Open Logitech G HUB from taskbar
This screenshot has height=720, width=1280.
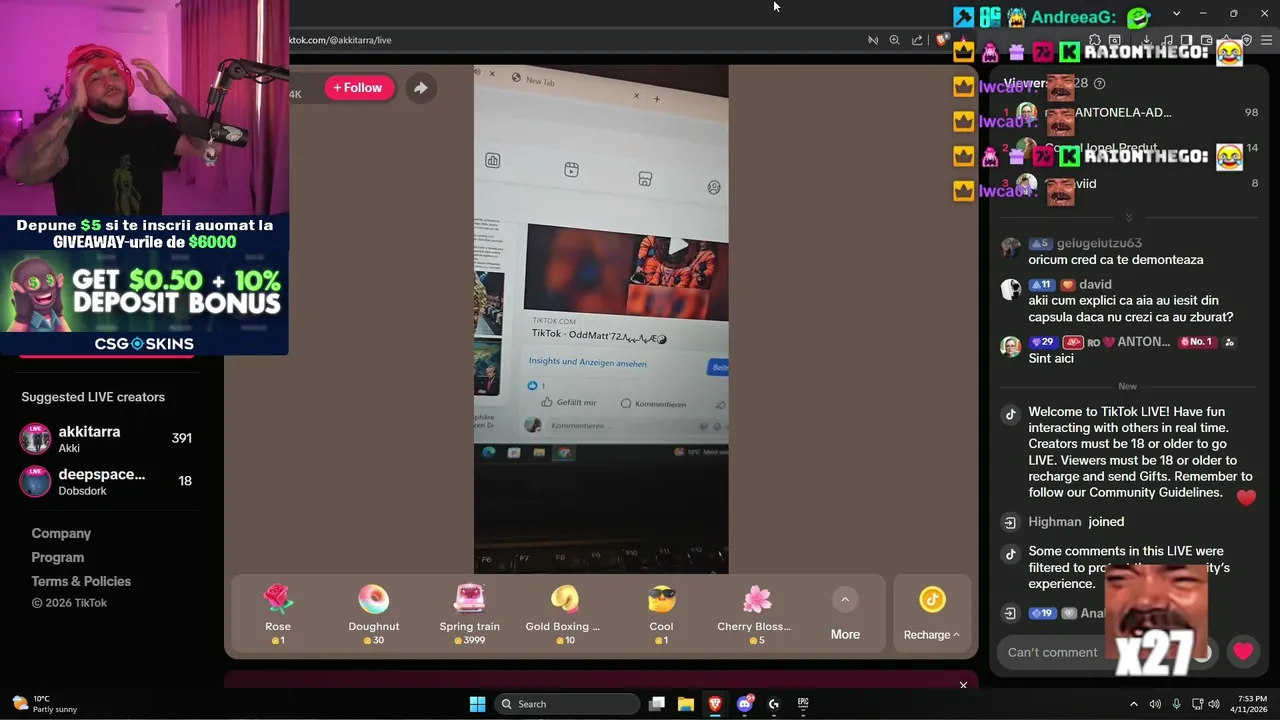click(773, 704)
